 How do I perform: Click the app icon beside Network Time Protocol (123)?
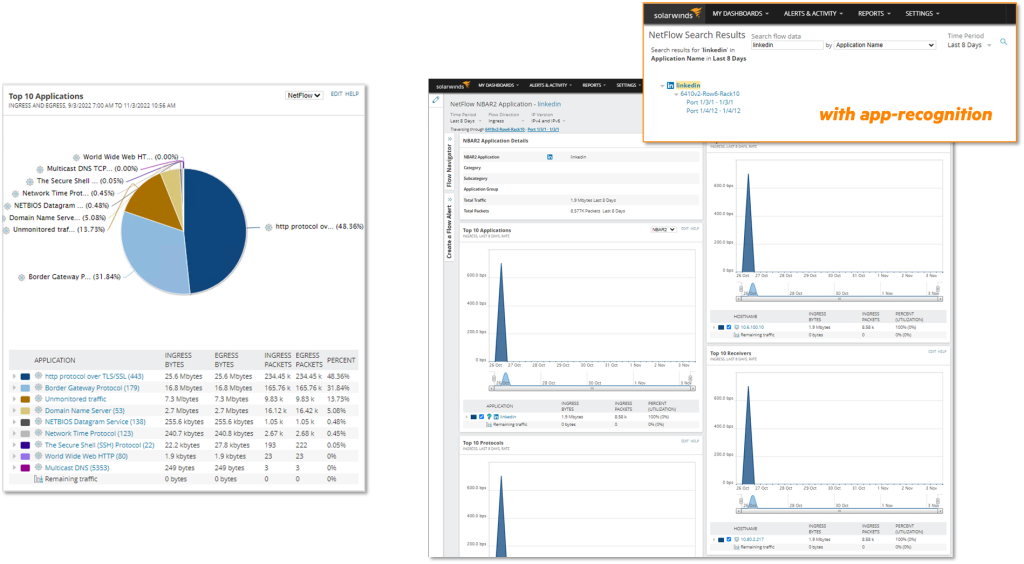(x=39, y=433)
